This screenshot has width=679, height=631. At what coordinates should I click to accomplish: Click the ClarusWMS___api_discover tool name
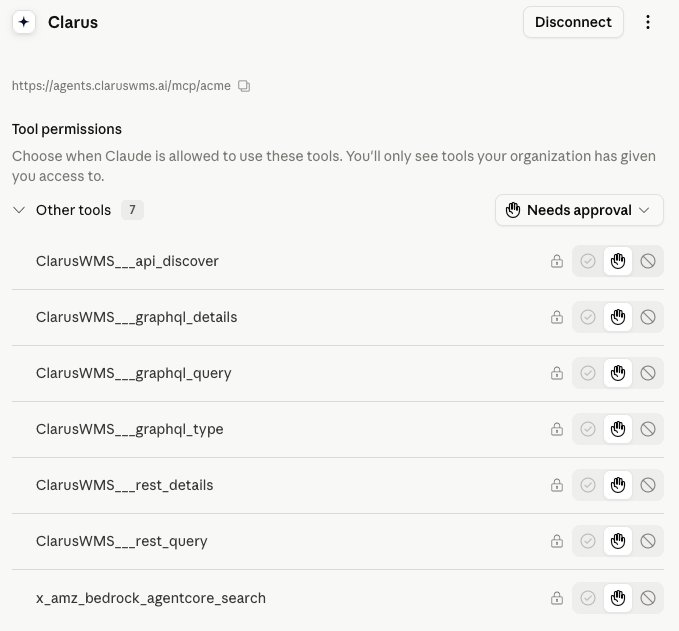127,261
